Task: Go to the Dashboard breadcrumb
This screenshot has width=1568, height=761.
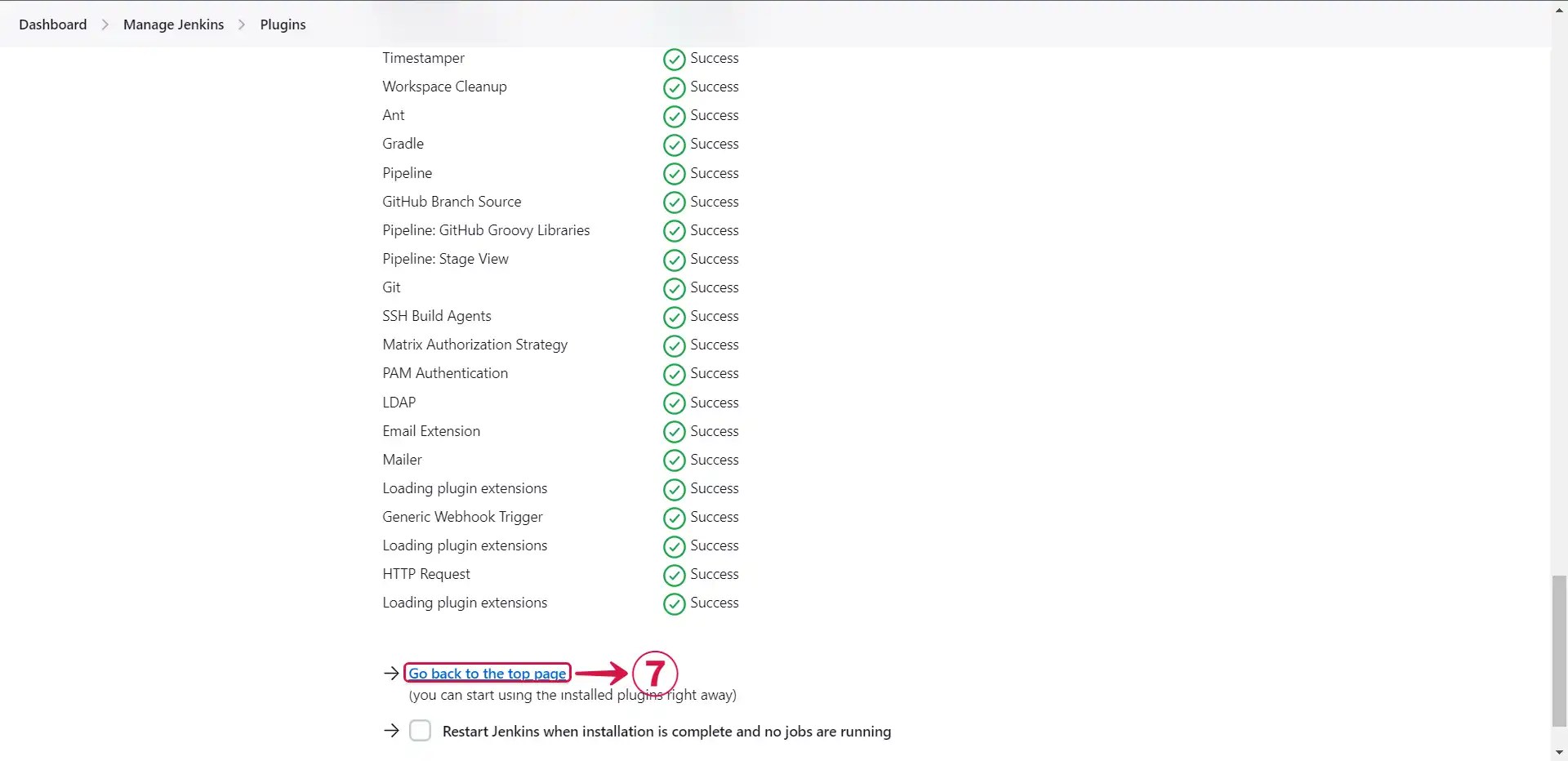Action: 53,24
